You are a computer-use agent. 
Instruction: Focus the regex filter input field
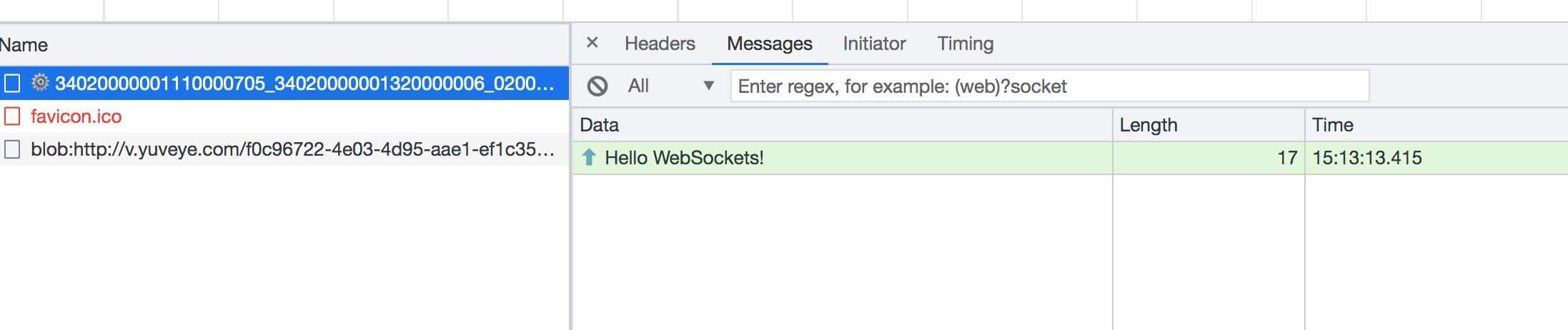point(1049,86)
